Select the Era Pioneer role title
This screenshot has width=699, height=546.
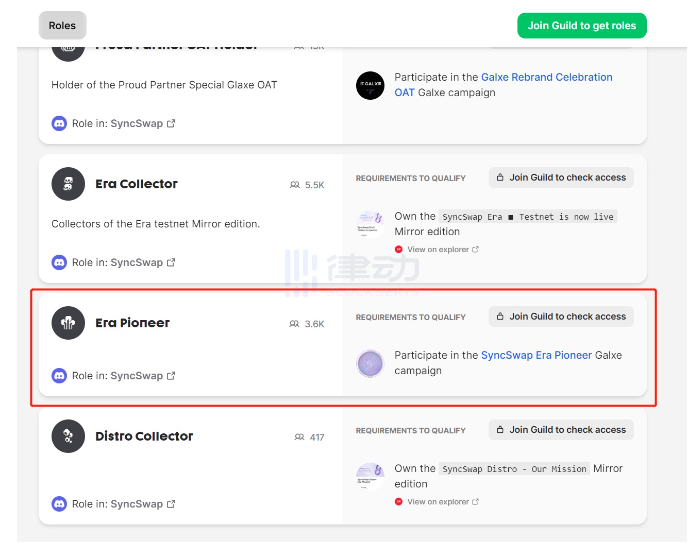(x=132, y=323)
